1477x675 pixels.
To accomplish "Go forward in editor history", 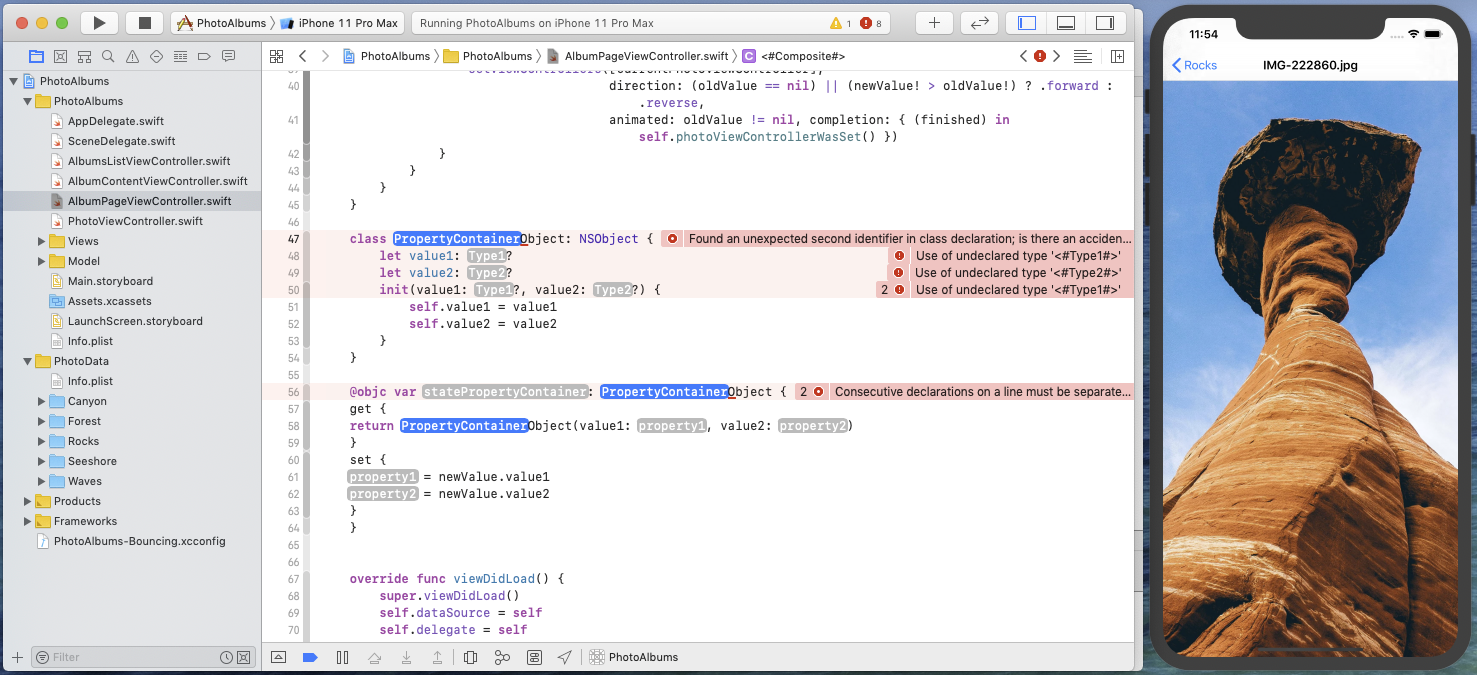I will tap(325, 56).
